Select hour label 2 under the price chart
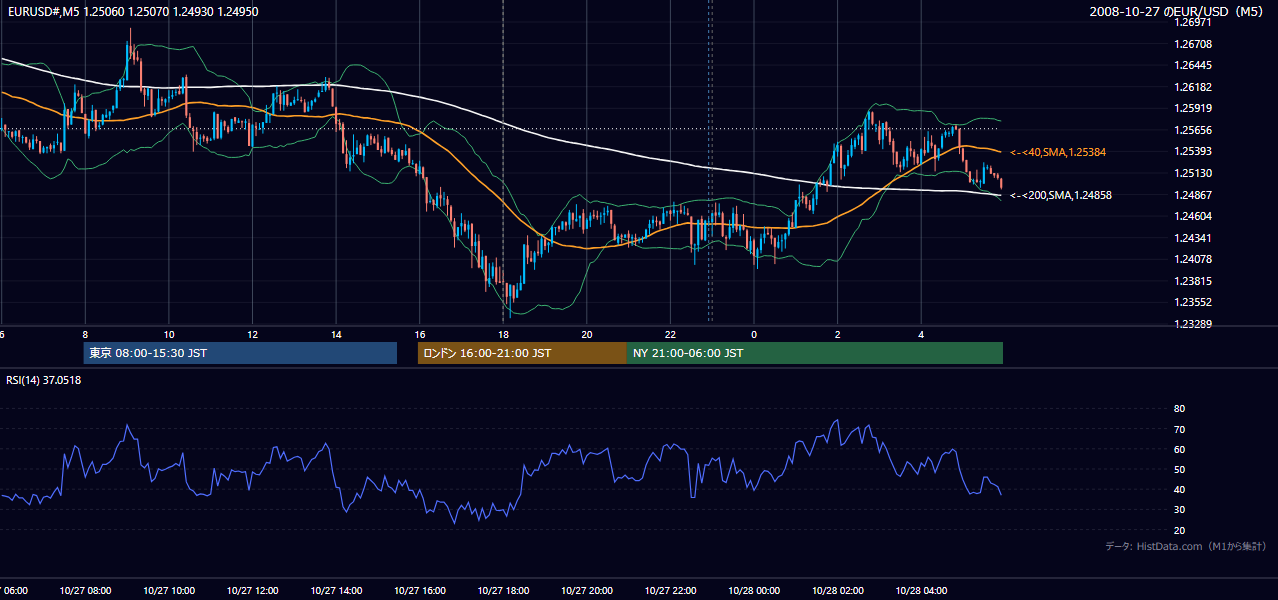The width and height of the screenshot is (1278, 600). coord(837,334)
